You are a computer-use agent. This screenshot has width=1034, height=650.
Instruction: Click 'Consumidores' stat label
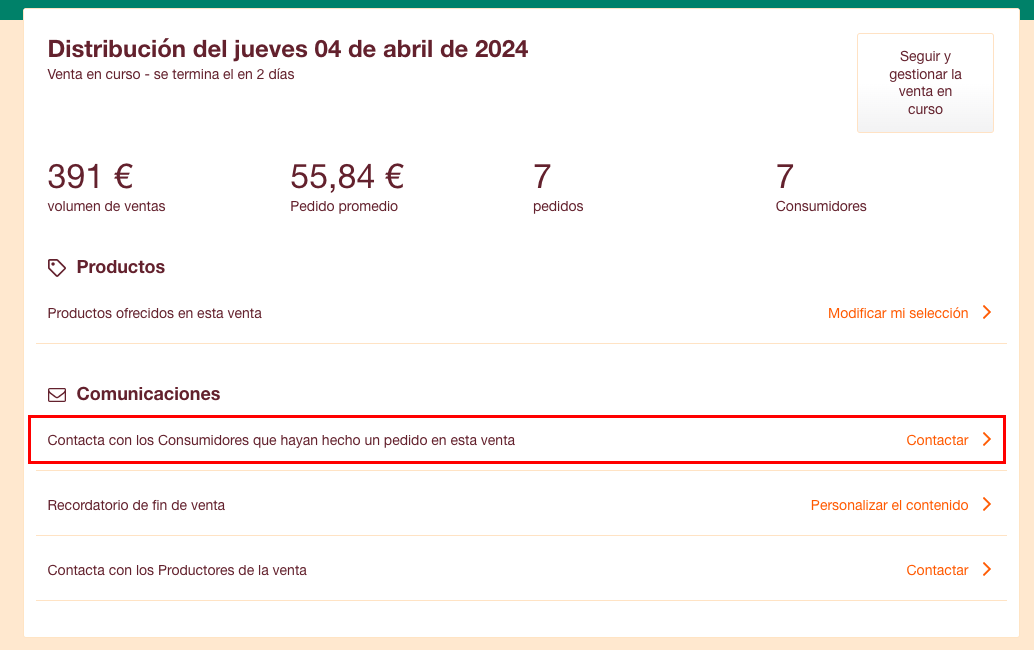[x=821, y=206]
